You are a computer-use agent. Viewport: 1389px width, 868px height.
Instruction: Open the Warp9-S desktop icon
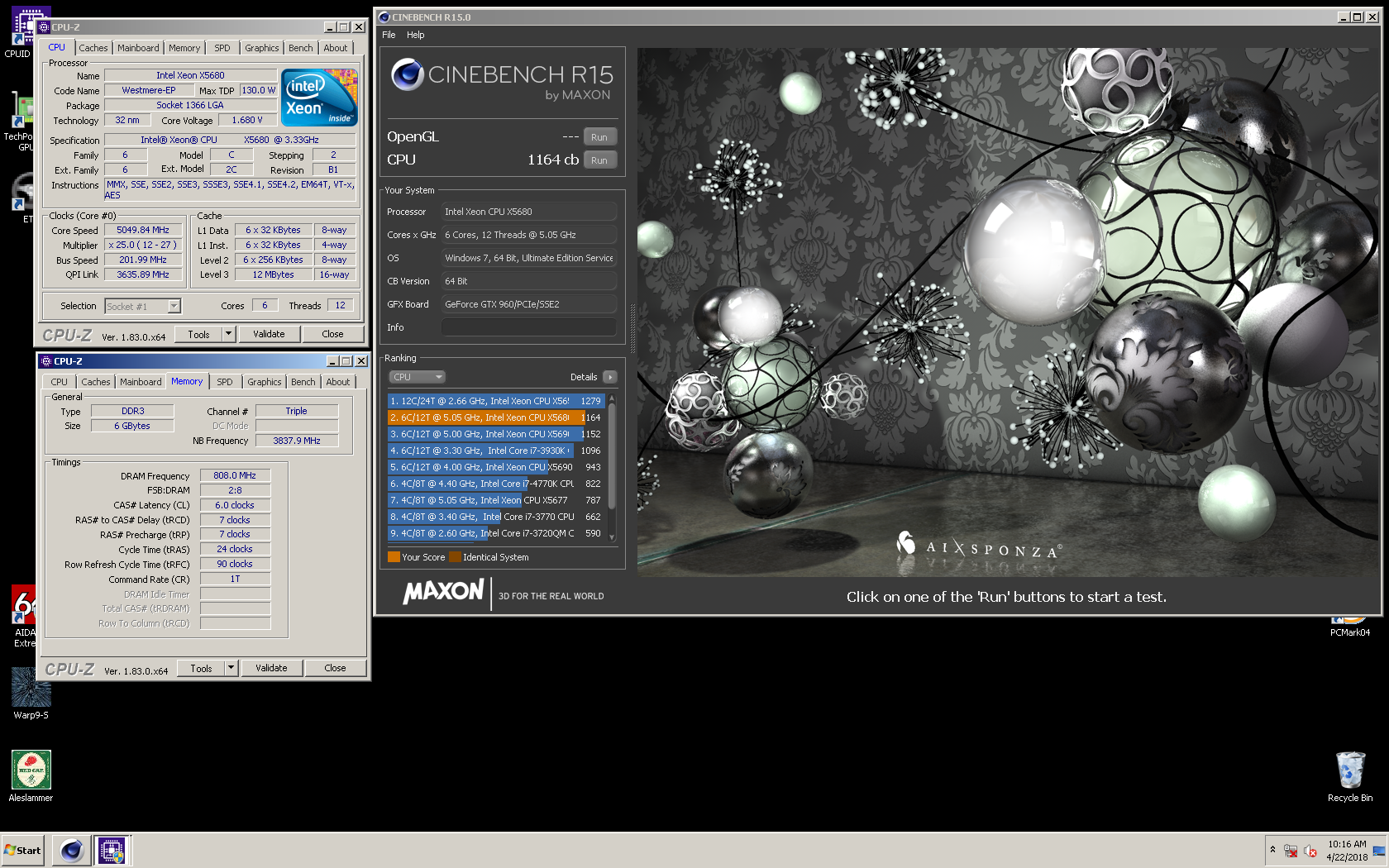click(x=31, y=693)
